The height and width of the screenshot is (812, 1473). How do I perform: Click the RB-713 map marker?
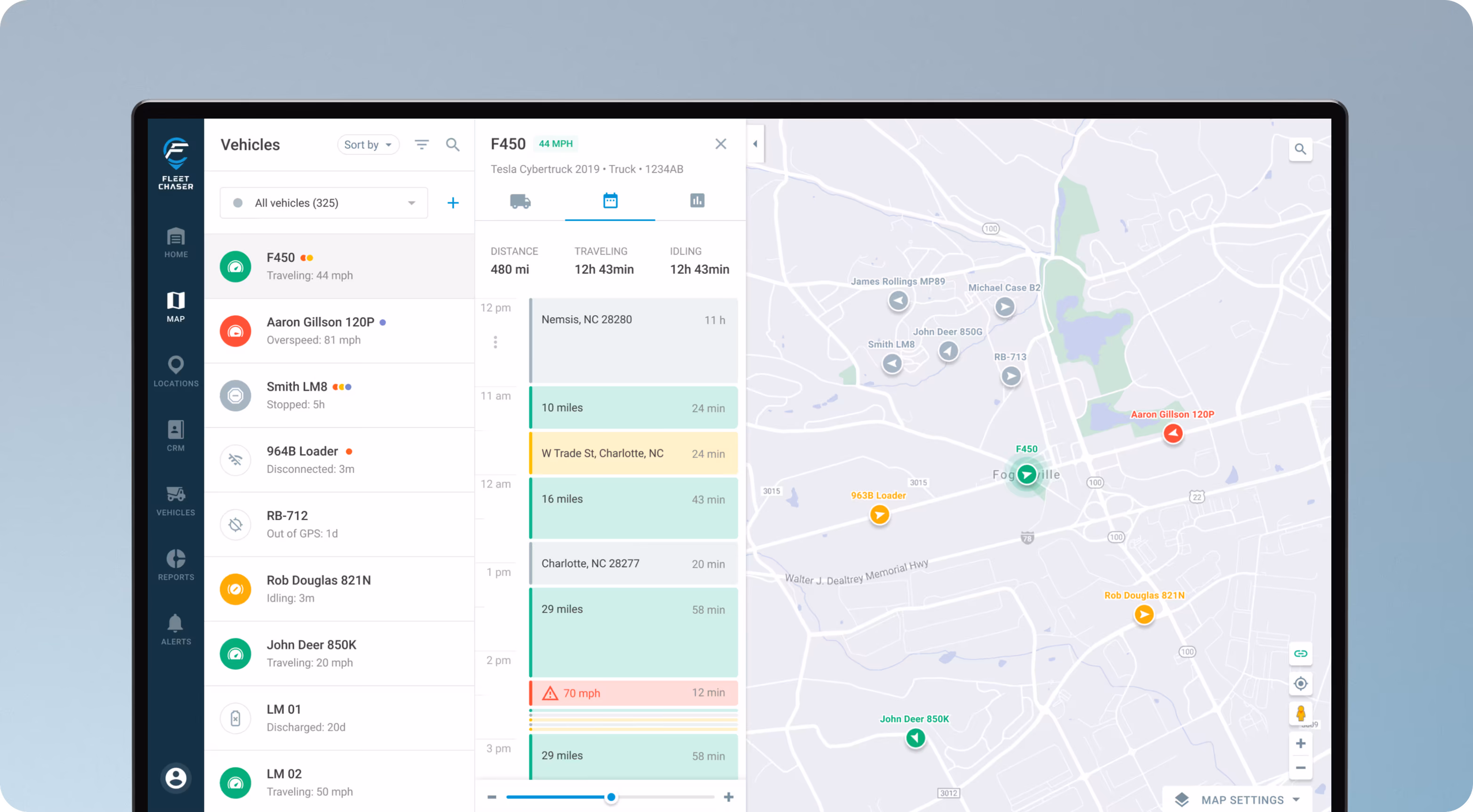1011,376
